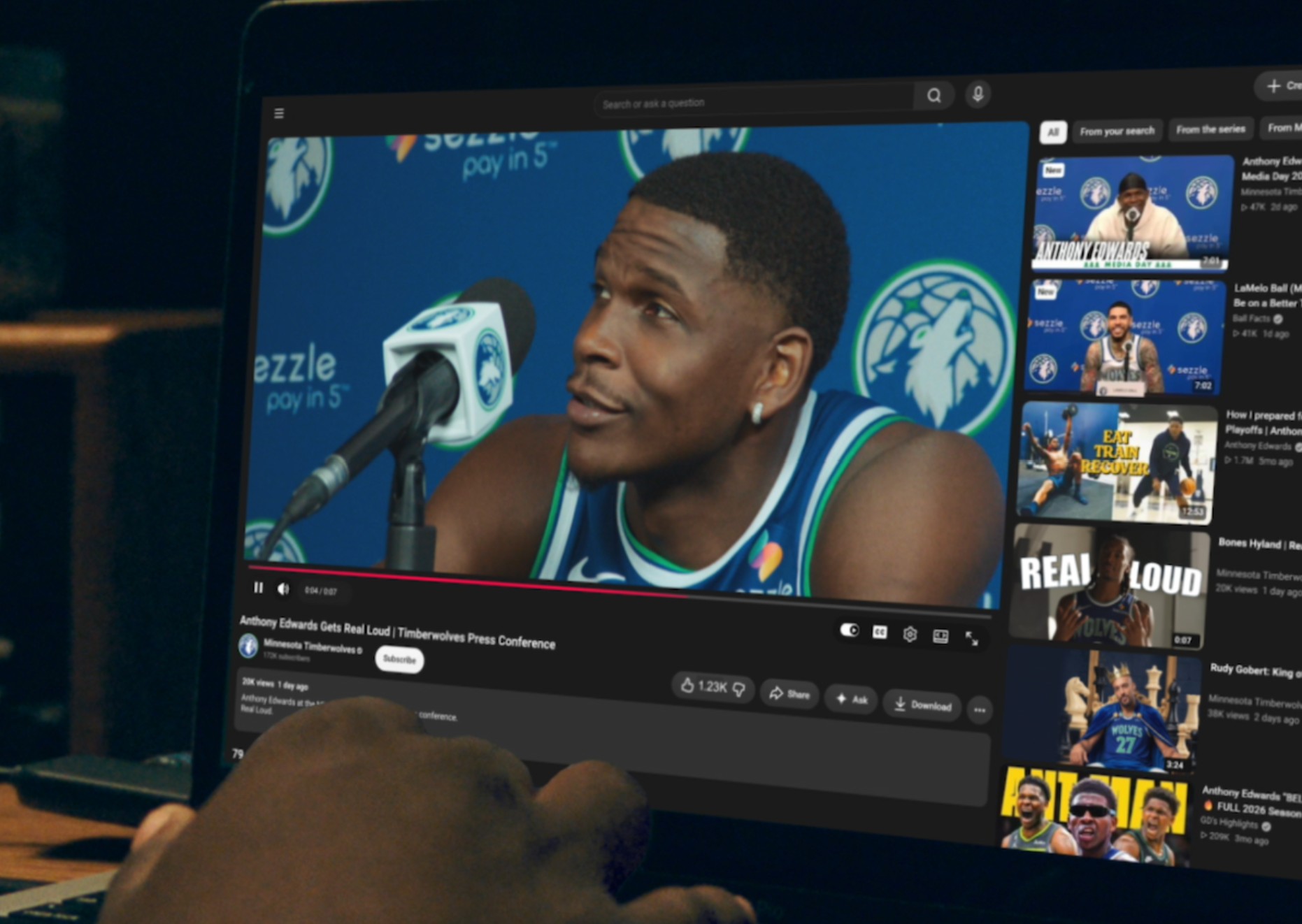The width and height of the screenshot is (1302, 924).
Task: Open the hamburger guide menu
Action: [x=279, y=113]
